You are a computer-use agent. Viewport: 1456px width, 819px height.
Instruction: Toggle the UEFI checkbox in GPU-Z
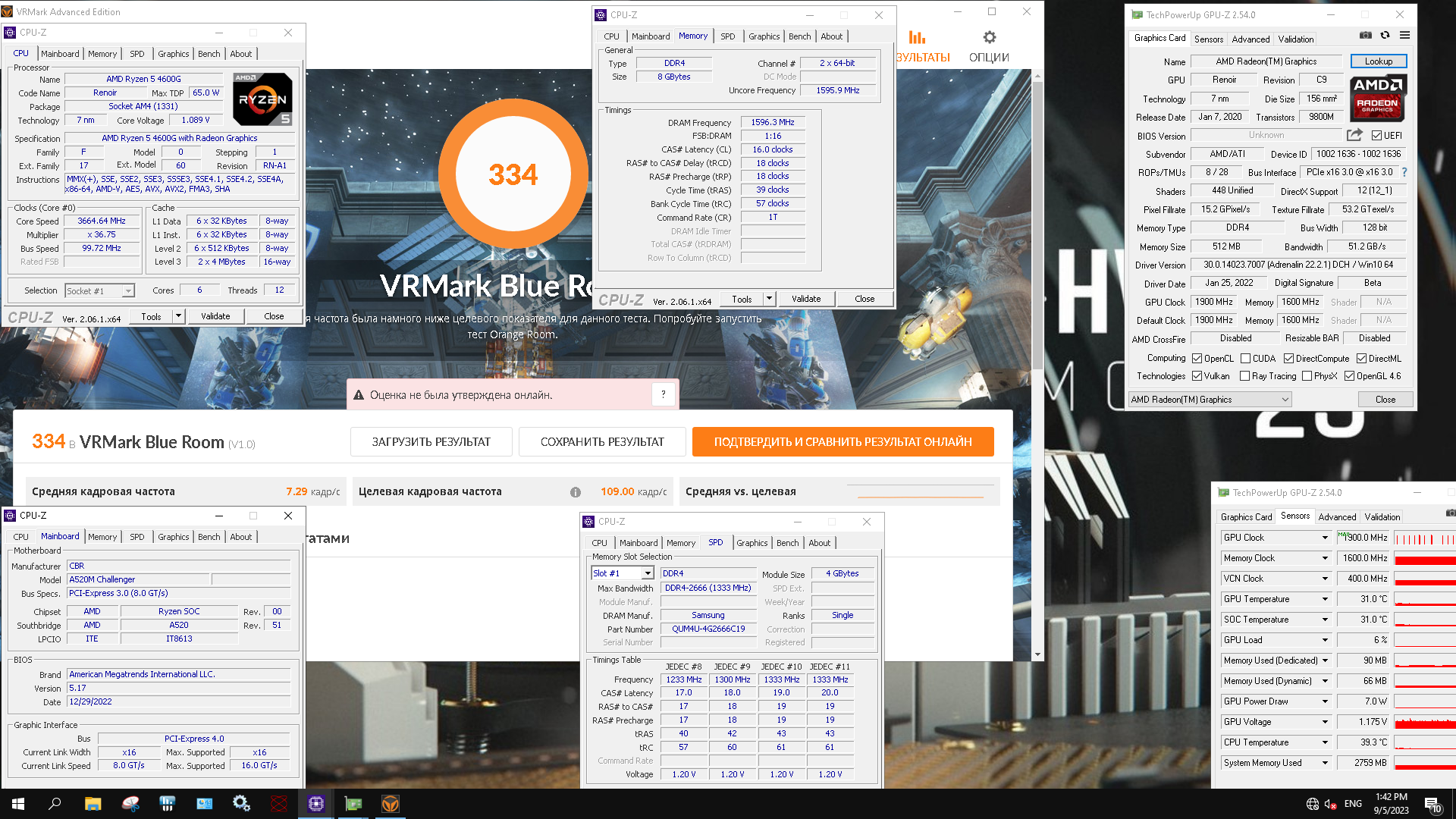tap(1376, 136)
